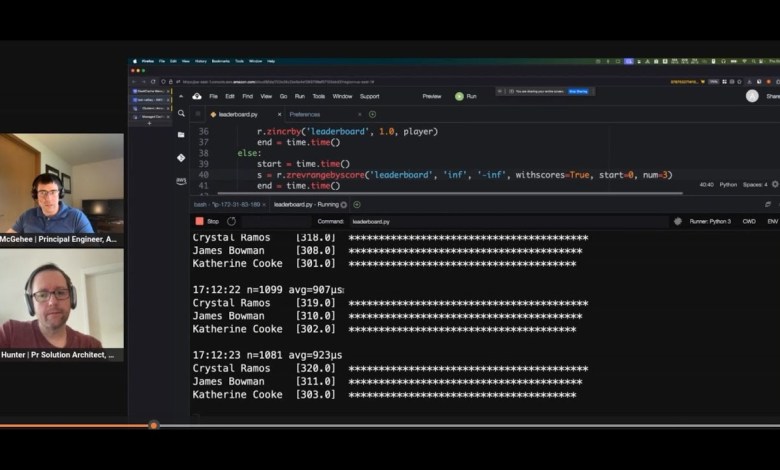Click the red Stop square icon
Screen dimensions: 780x470
tap(199, 221)
